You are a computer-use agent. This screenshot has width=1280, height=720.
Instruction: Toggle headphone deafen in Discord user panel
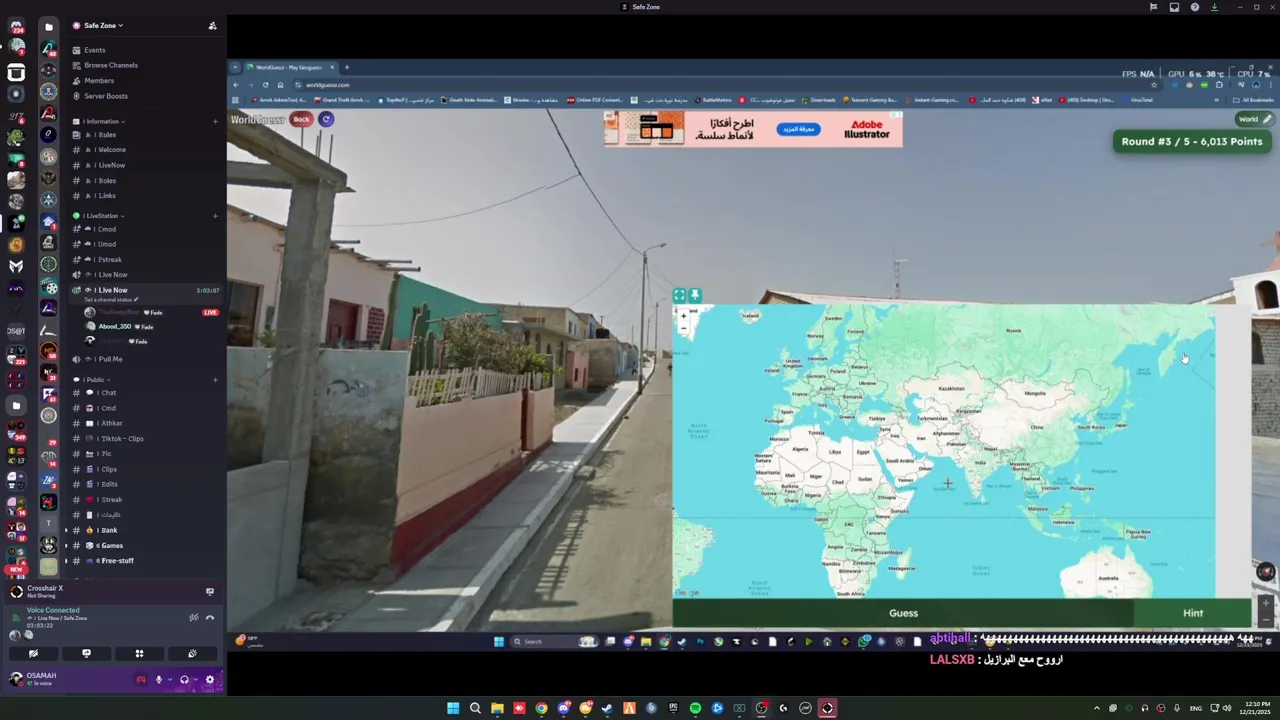[x=184, y=680]
